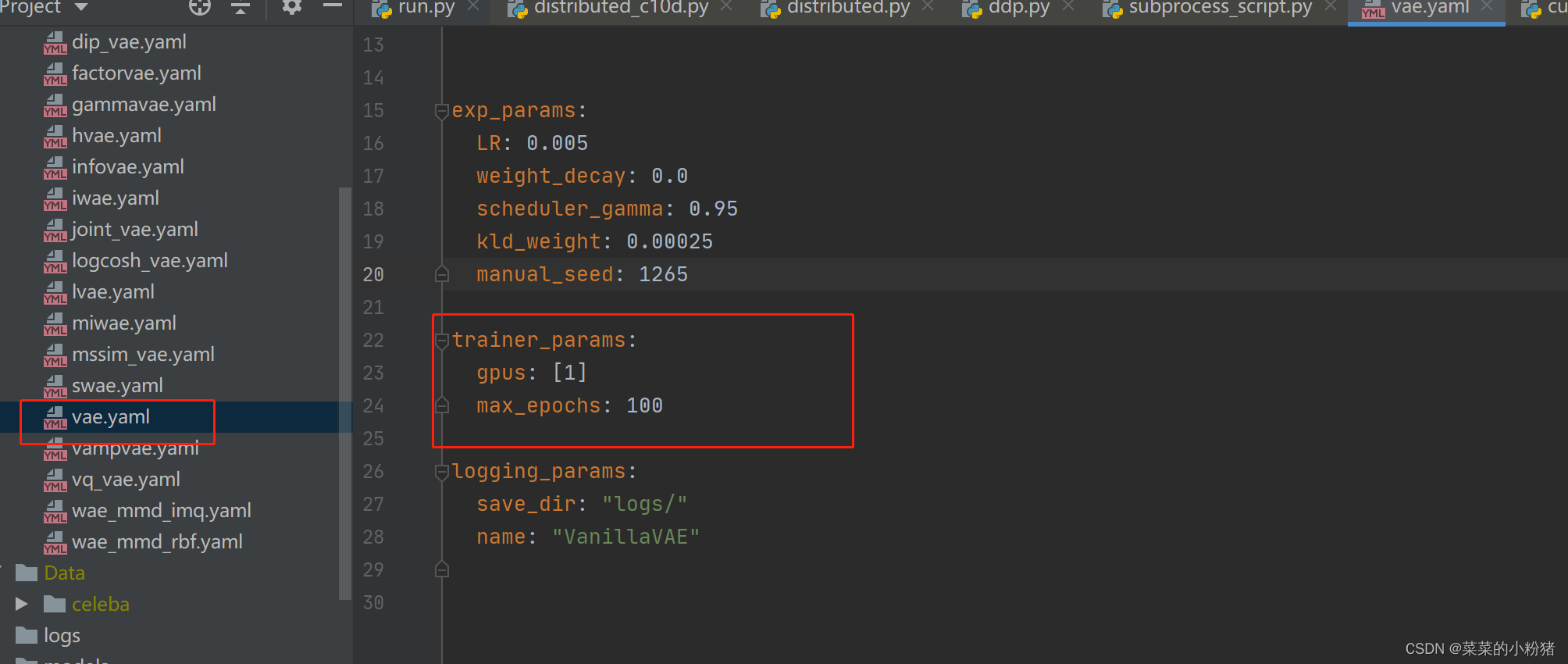
Task: Click the project tree vertical scrollbar
Action: 345,394
